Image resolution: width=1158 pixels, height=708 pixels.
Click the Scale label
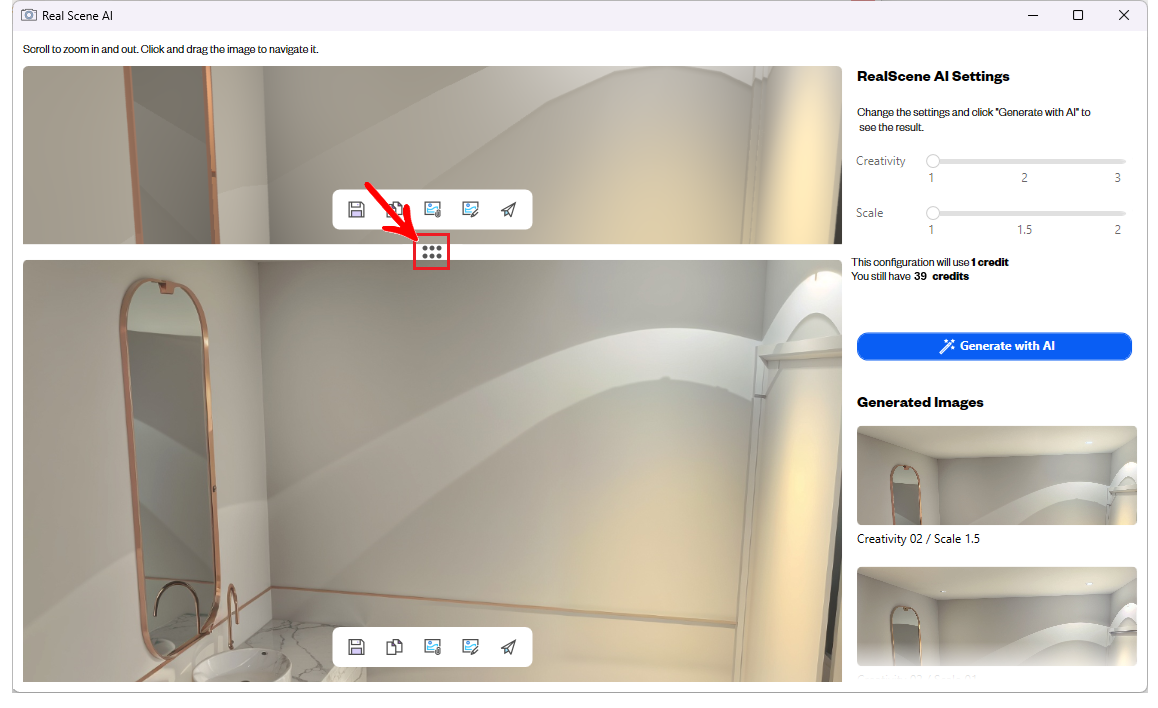869,213
